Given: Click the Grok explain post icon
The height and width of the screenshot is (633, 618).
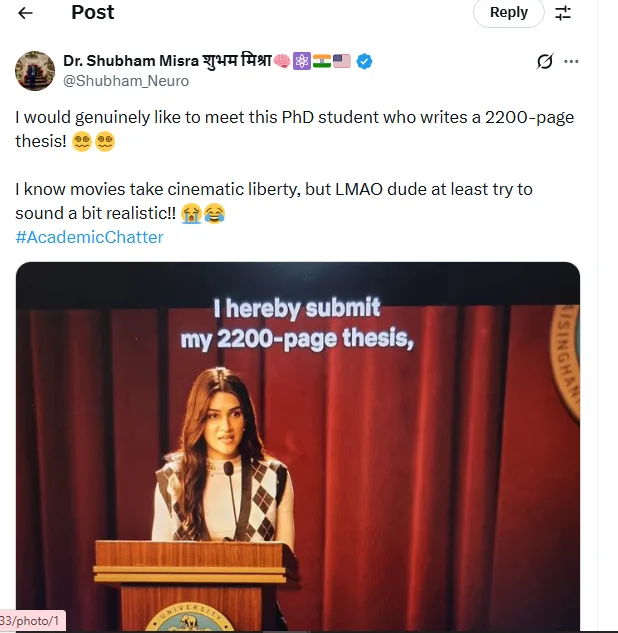Looking at the screenshot, I should (544, 61).
